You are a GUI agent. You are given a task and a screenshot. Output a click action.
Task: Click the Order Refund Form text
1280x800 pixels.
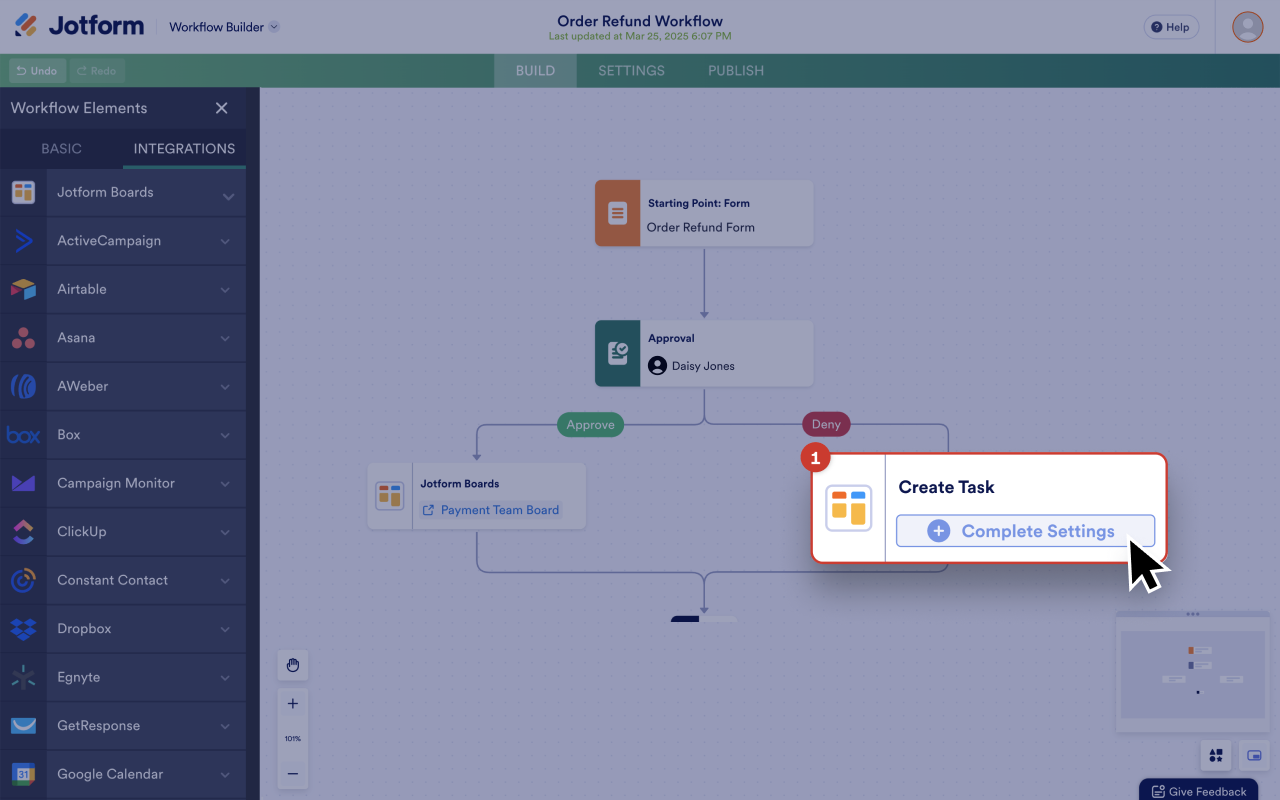tap(700, 227)
